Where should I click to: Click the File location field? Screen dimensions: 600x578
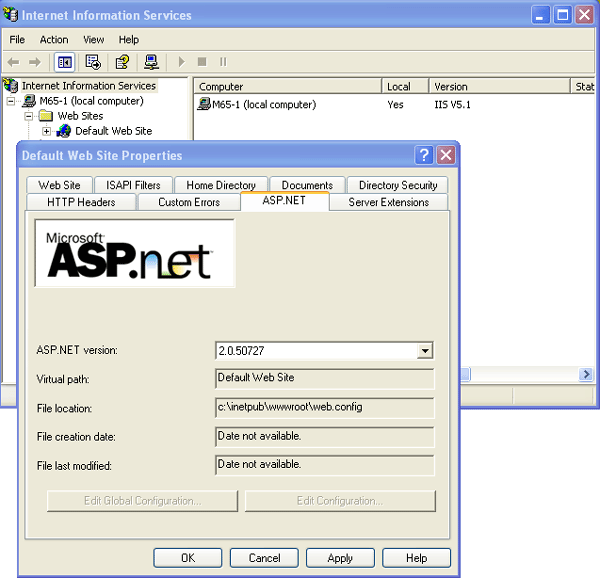[x=325, y=408]
